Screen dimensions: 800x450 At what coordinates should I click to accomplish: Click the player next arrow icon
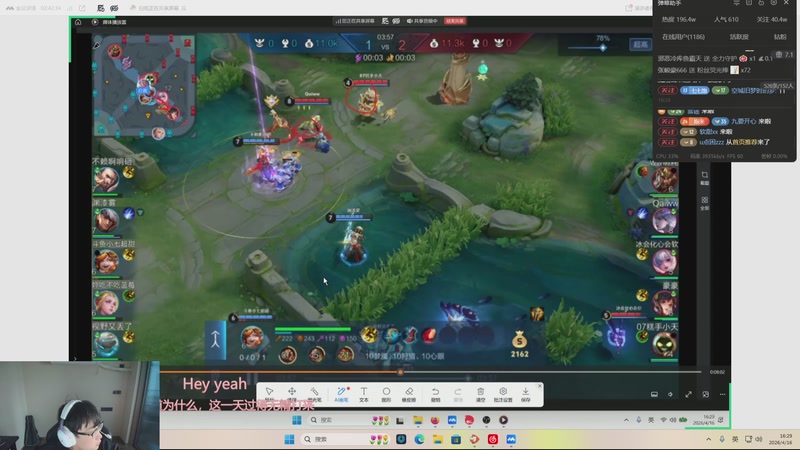point(670,394)
